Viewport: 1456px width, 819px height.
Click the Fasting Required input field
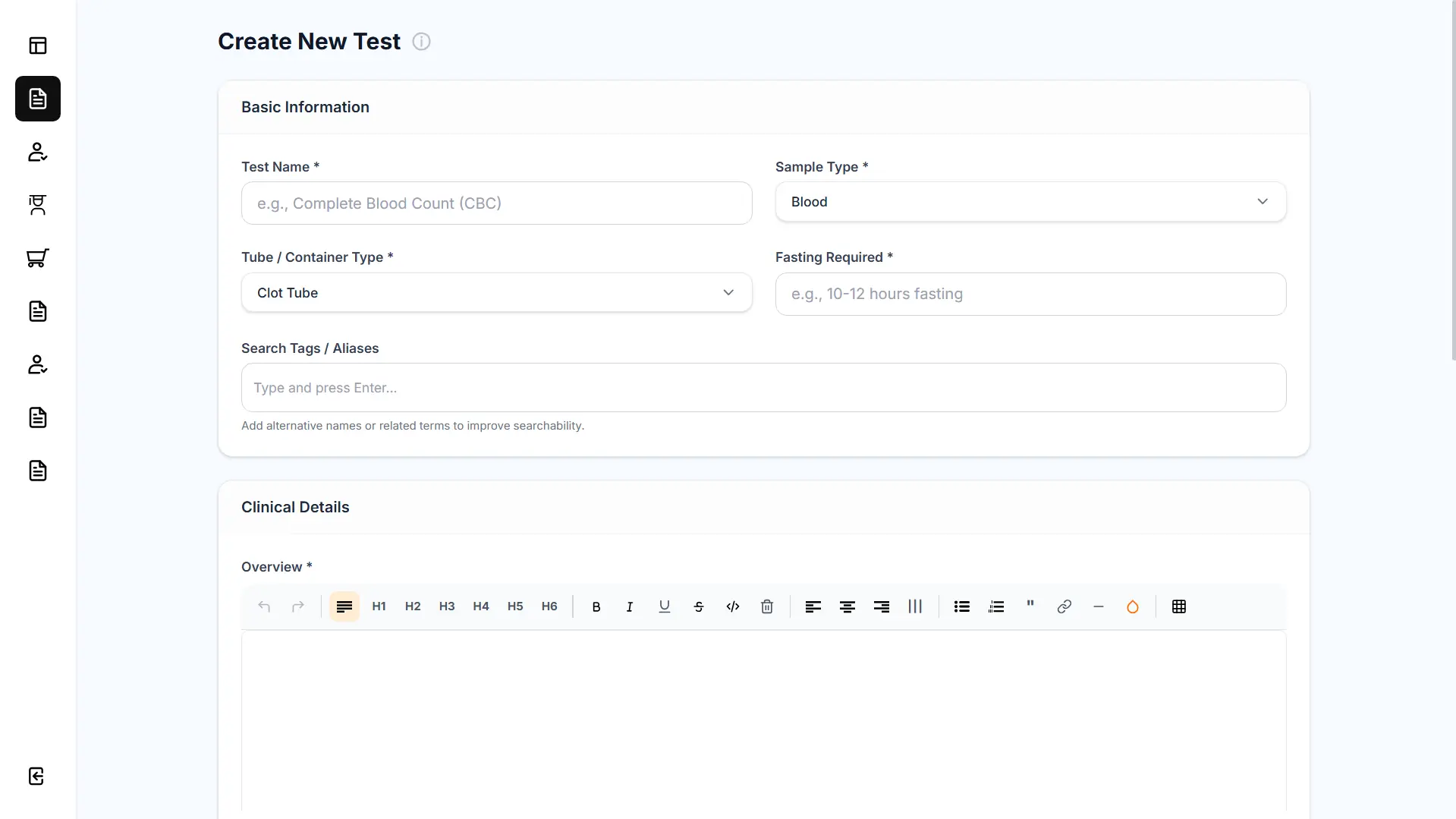1030,294
